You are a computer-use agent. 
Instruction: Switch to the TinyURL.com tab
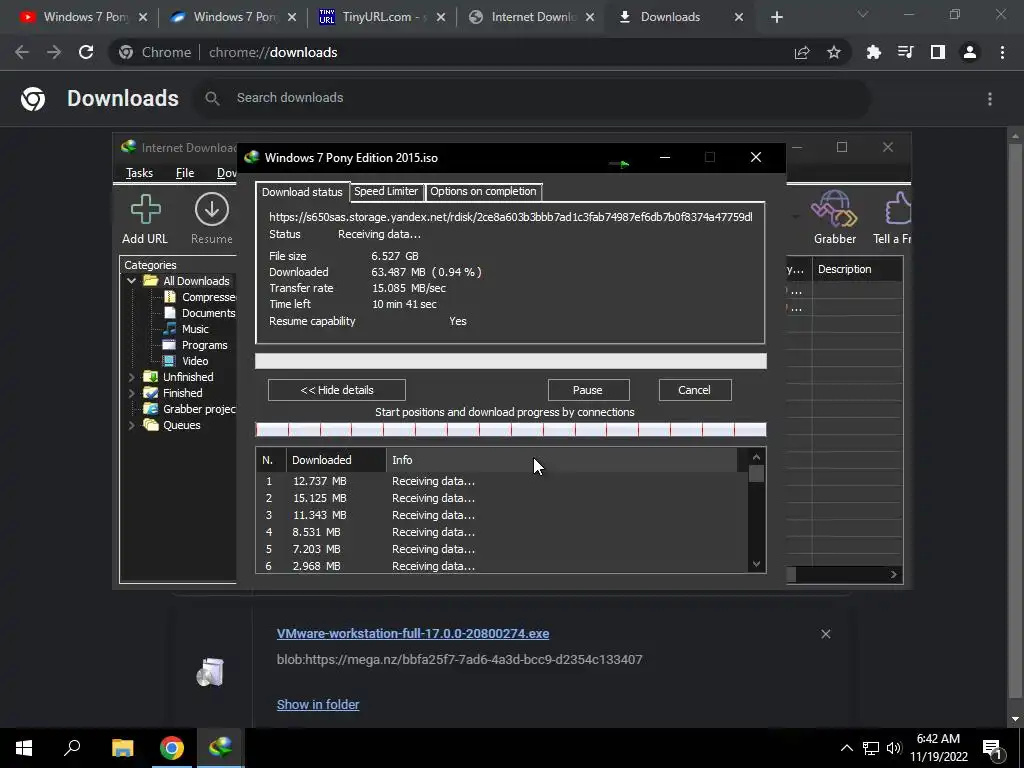pos(381,17)
